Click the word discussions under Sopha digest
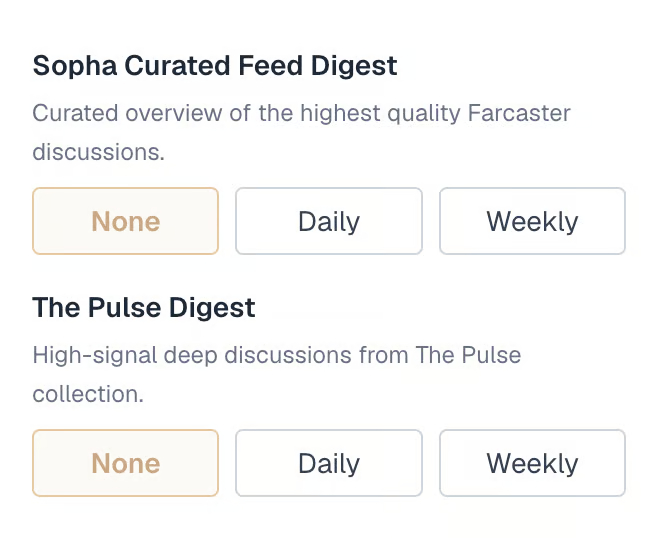Viewport: 658px width, 538px height. click(99, 152)
